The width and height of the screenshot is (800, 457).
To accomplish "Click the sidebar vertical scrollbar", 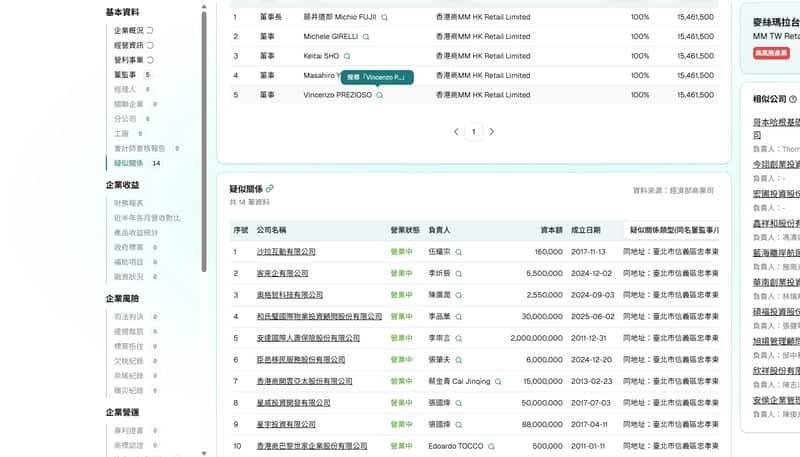I will [x=204, y=100].
